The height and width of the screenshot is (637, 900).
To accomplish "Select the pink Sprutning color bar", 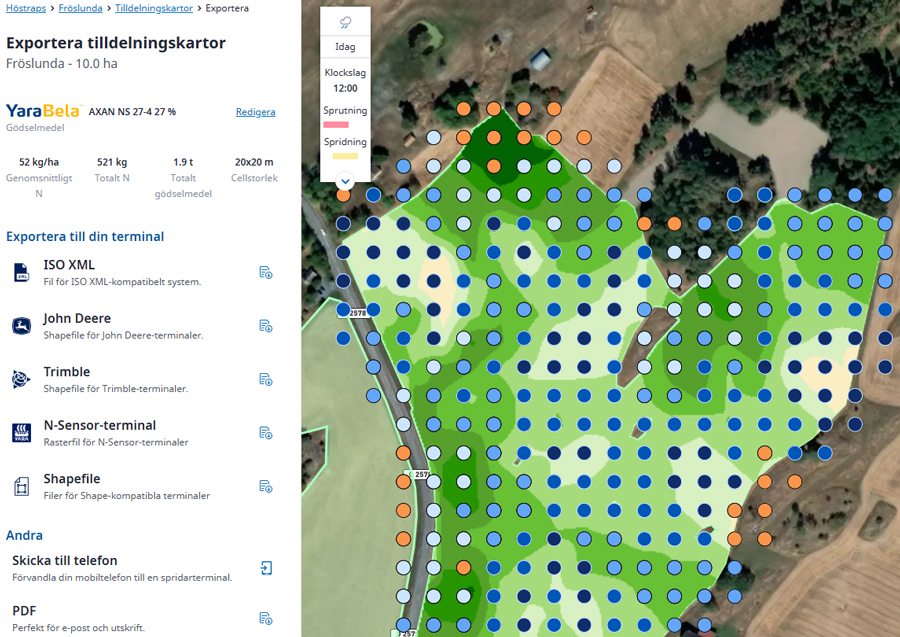I will pos(336,124).
